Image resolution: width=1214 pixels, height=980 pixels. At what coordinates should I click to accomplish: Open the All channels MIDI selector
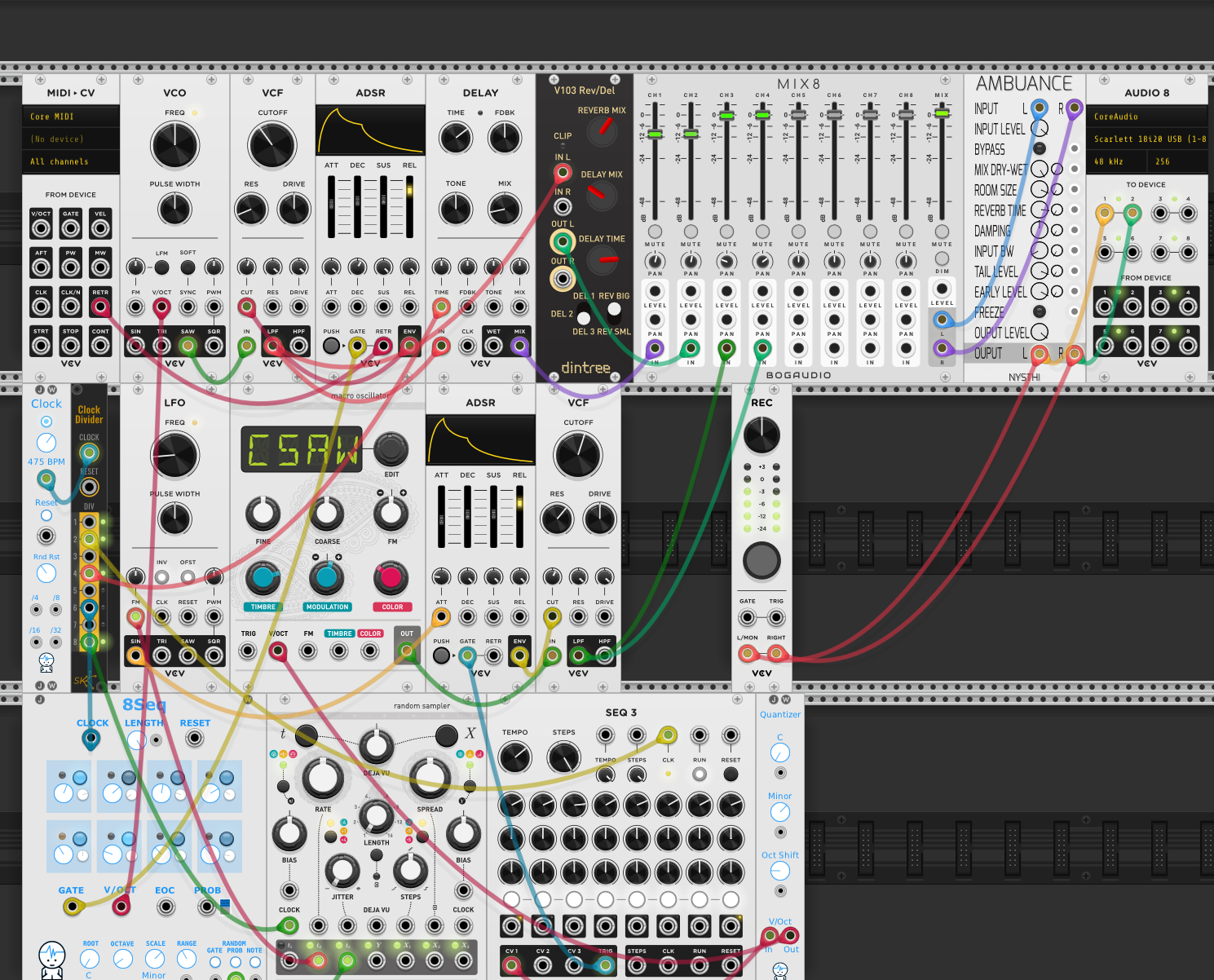[x=70, y=161]
